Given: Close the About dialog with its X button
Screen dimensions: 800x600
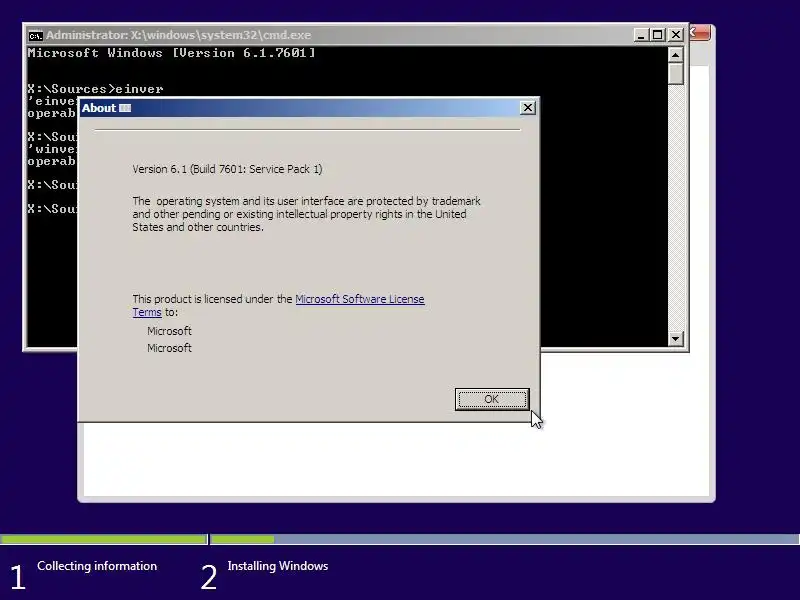Looking at the screenshot, I should pos(528,108).
